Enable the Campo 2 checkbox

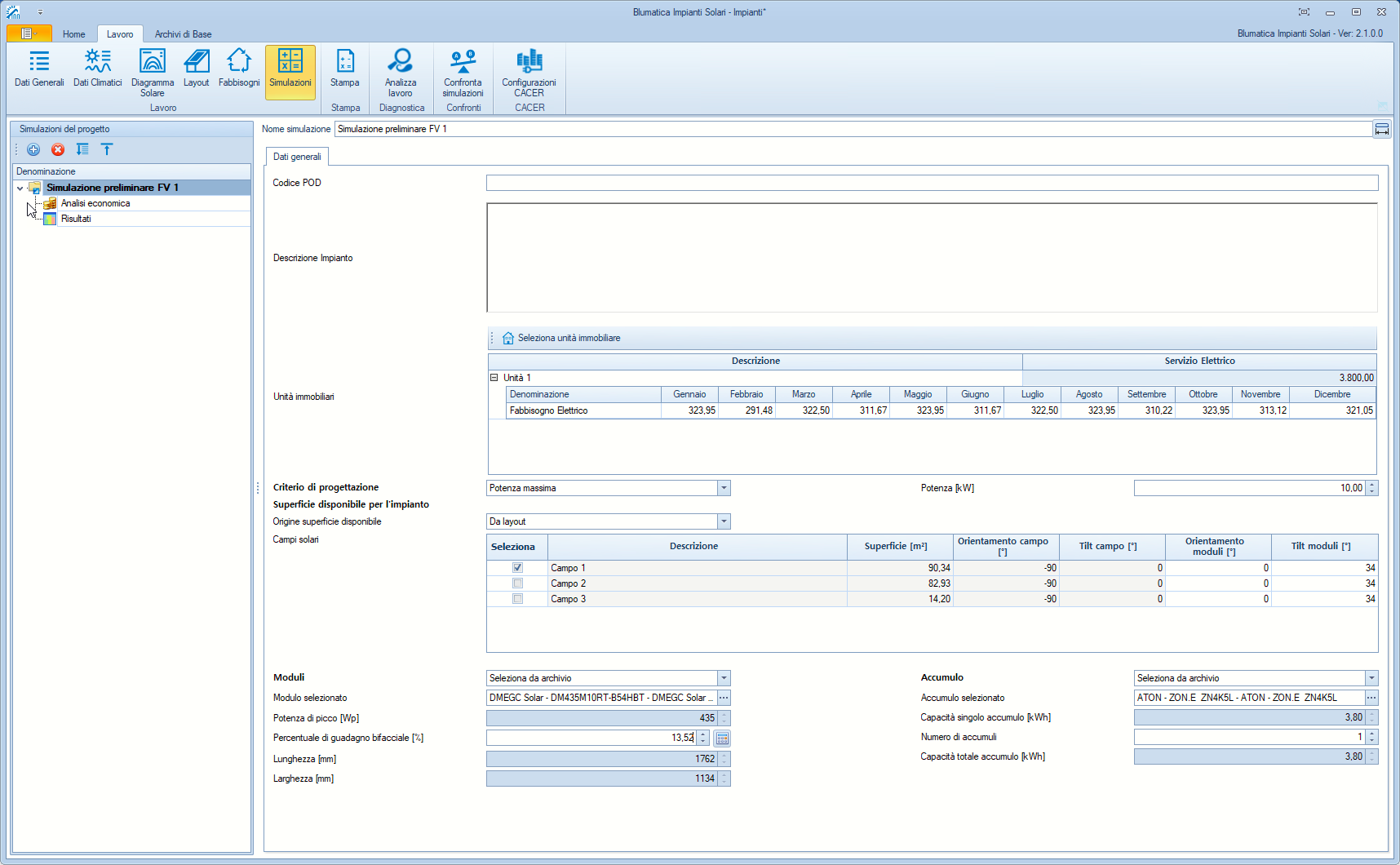click(x=517, y=583)
